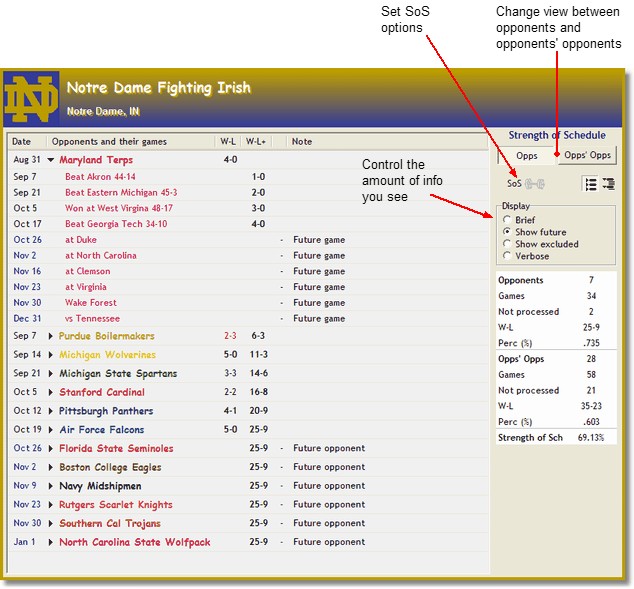This screenshot has height=589, width=634.
Task: Switch to the Opps' Opps tab
Action: pos(587,155)
